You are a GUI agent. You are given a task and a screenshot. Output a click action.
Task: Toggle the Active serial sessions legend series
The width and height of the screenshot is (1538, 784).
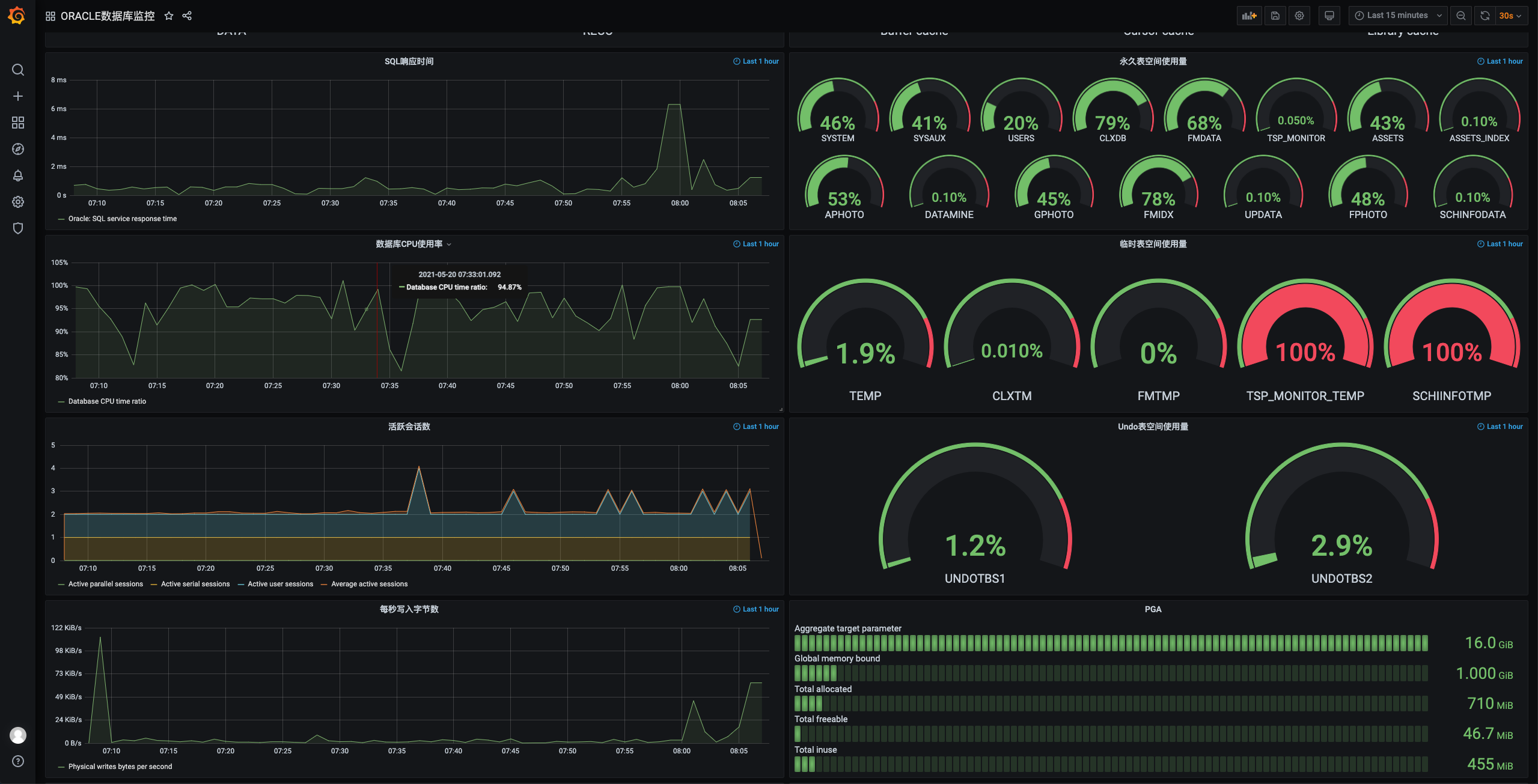[x=195, y=584]
